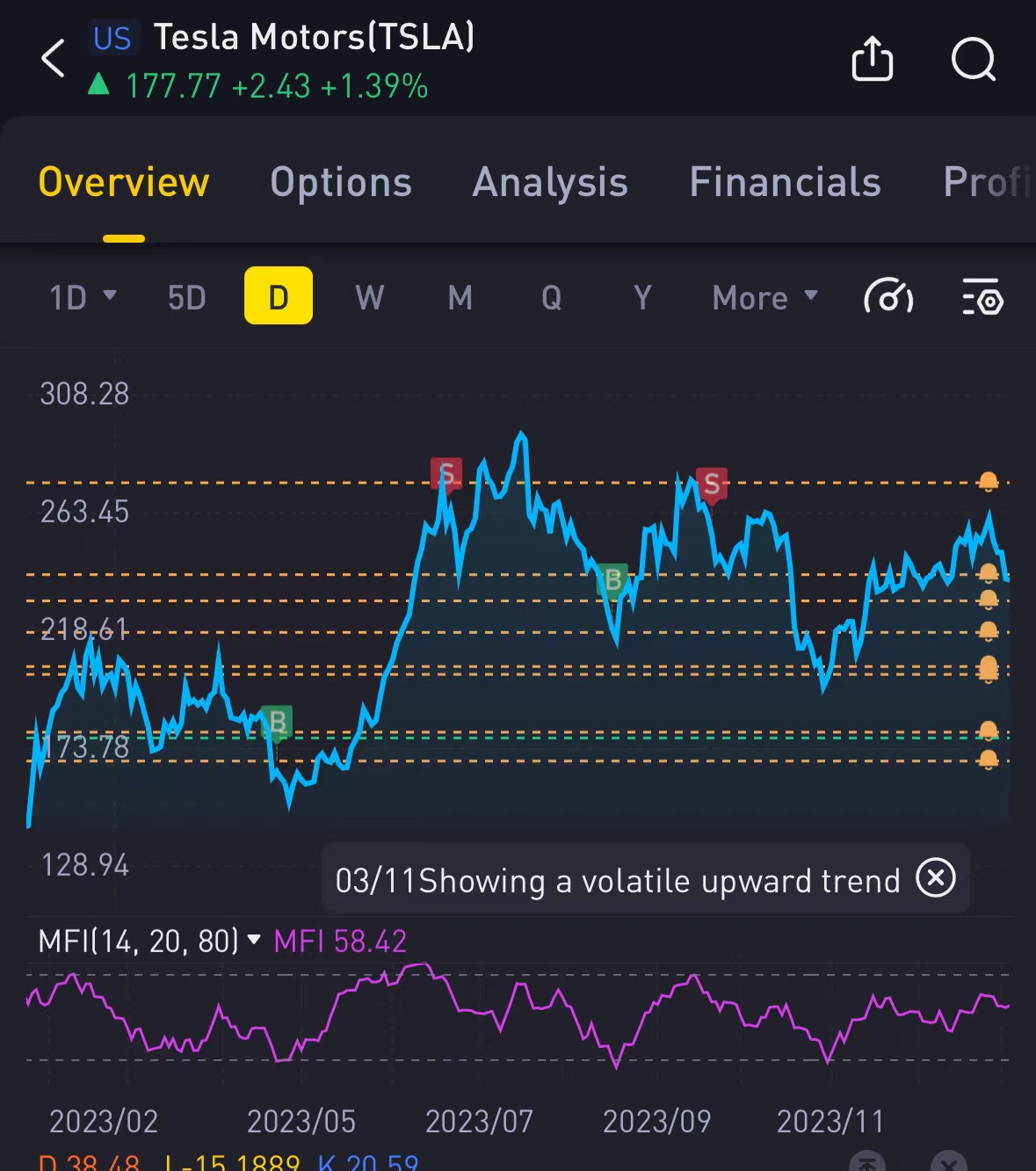Tap the 2023/05 date label

pyautogui.click(x=301, y=1121)
